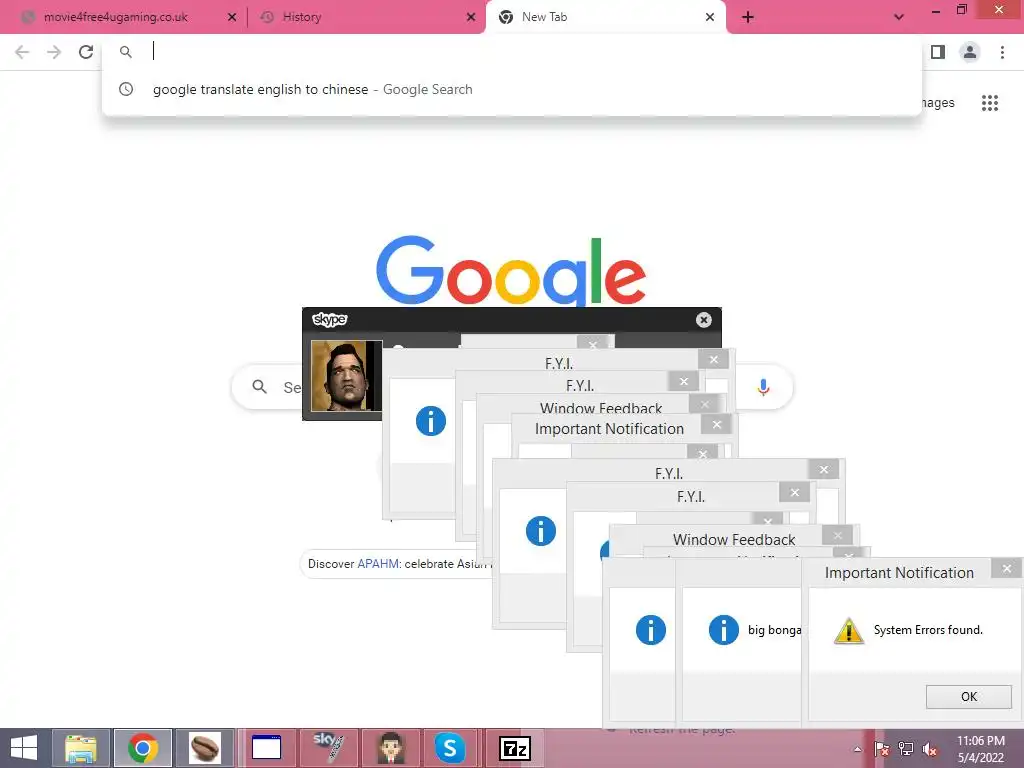
Task: Click the Skype caller avatar picture
Action: click(346, 376)
